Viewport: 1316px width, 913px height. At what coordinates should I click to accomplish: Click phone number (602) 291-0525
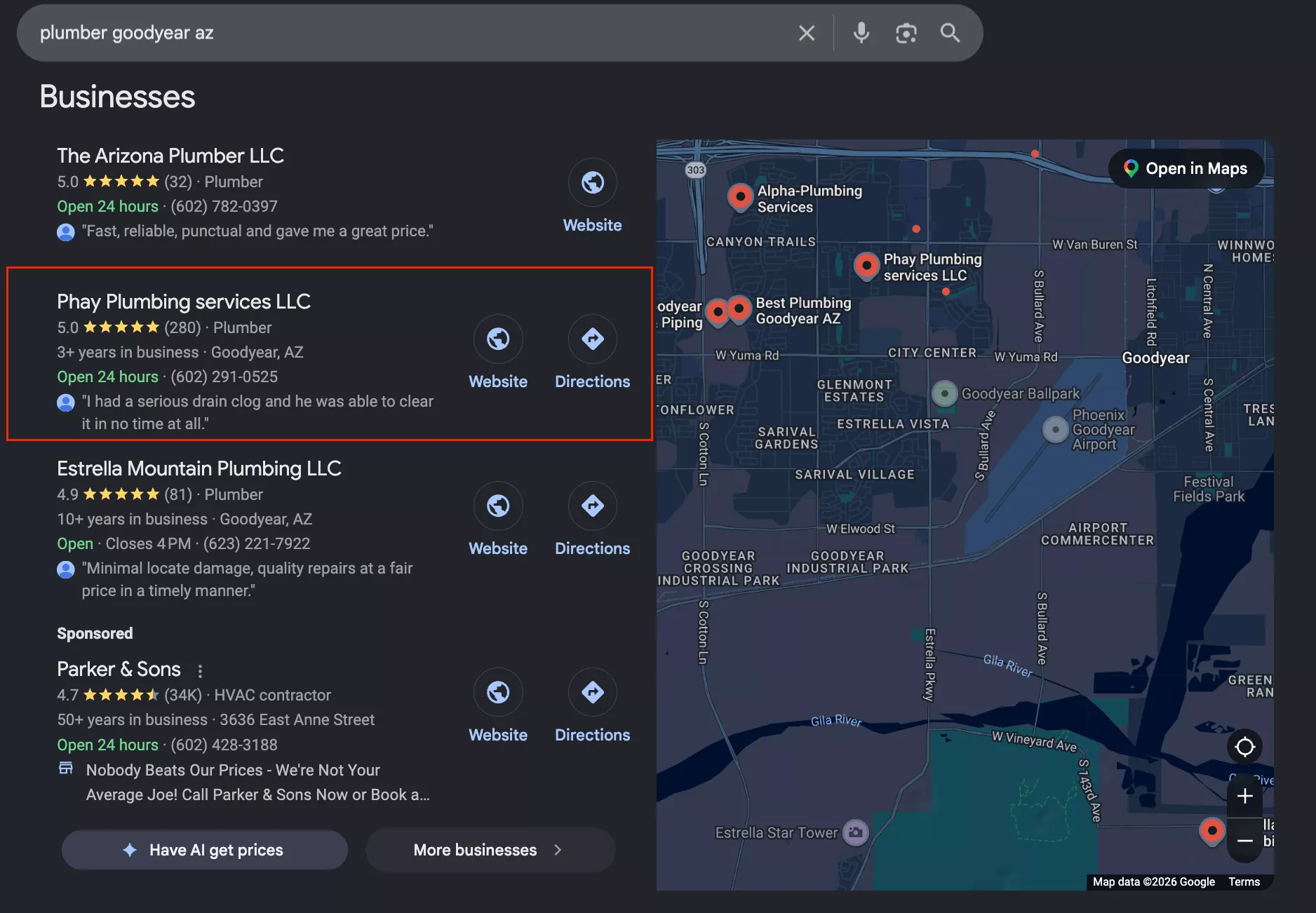tap(224, 377)
